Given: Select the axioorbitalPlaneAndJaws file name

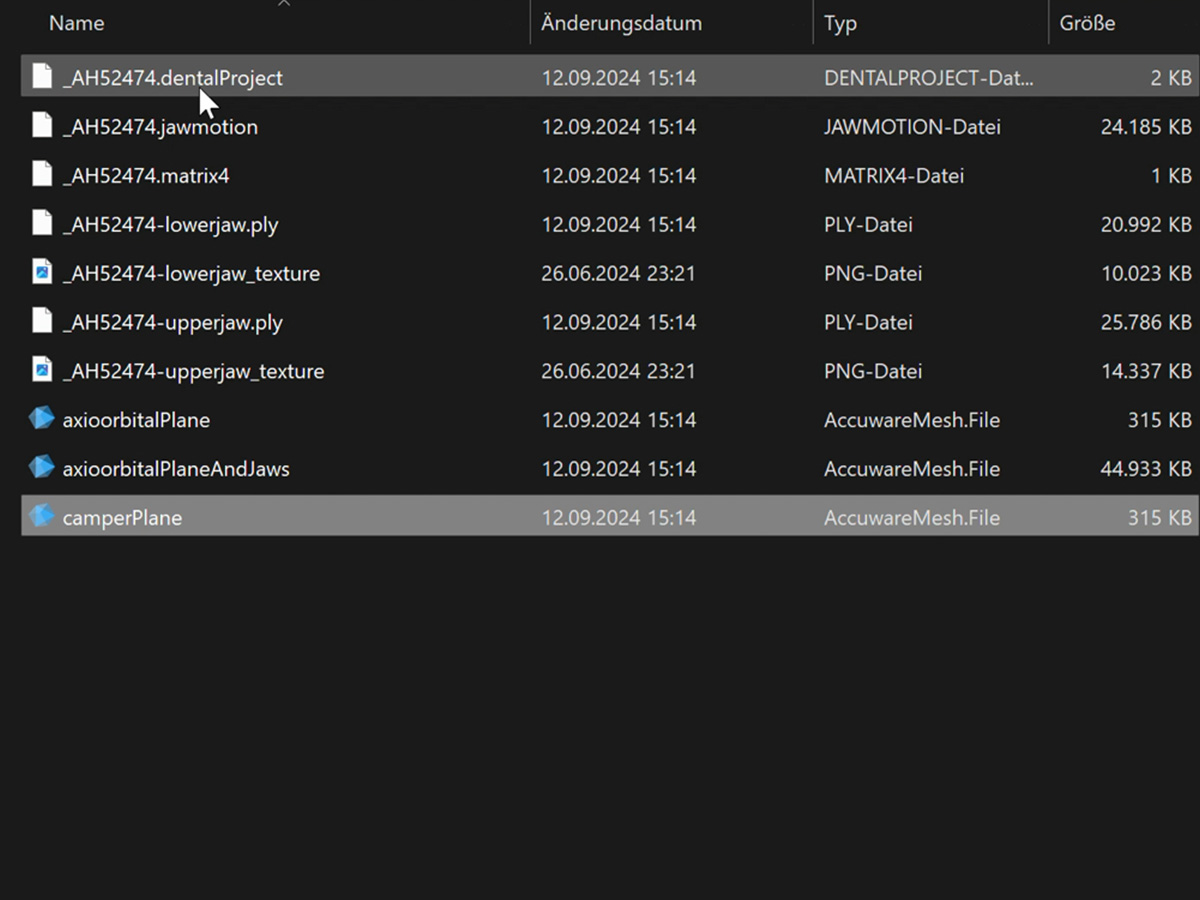Looking at the screenshot, I should (x=176, y=468).
